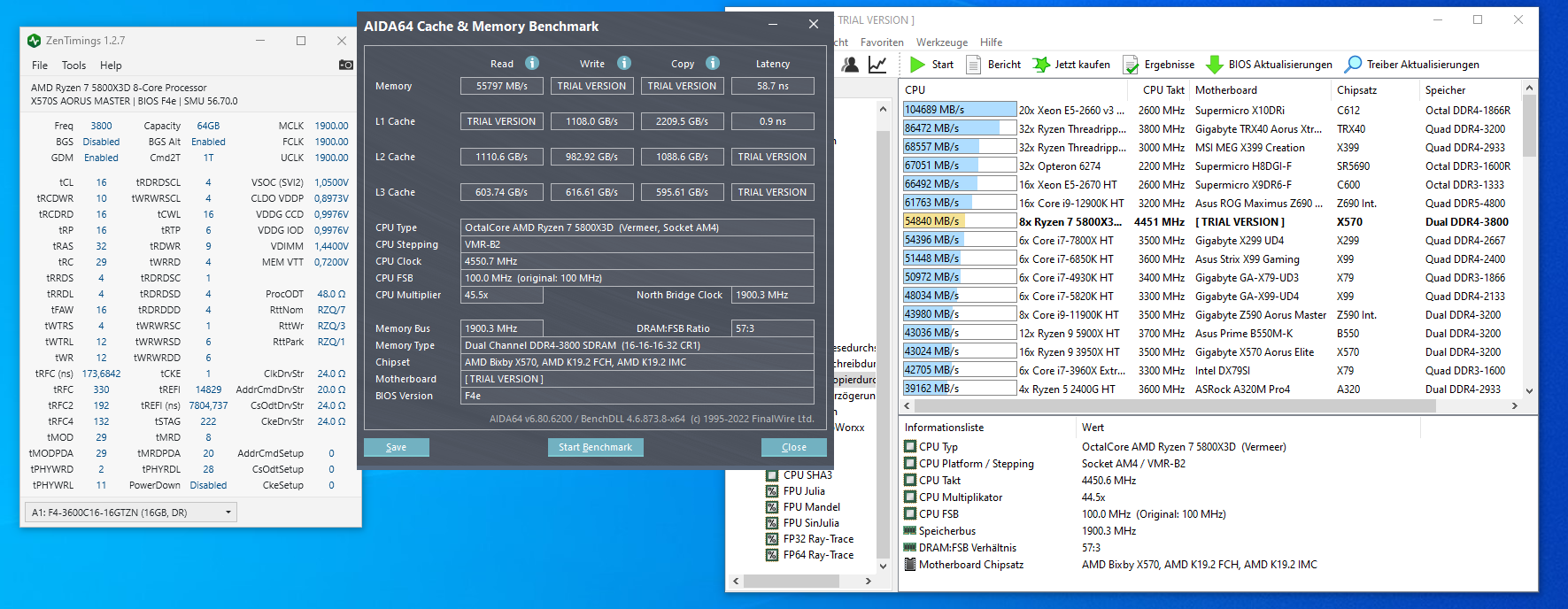This screenshot has width=1568, height=609.
Task: Click the ZenTimings logo in title bar
Action: [35, 41]
